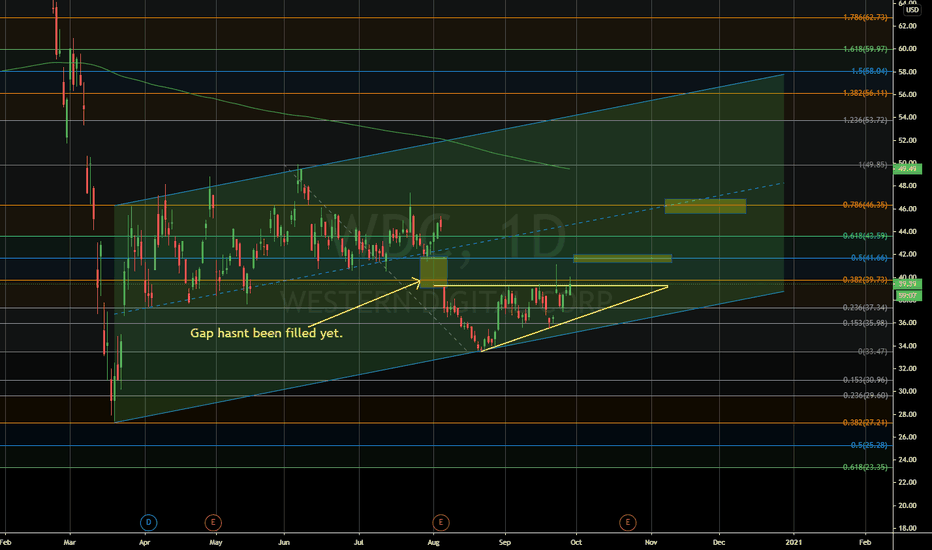Click the 1.382(56.11) Fibonacci level label
932x550 pixels.
(865, 93)
